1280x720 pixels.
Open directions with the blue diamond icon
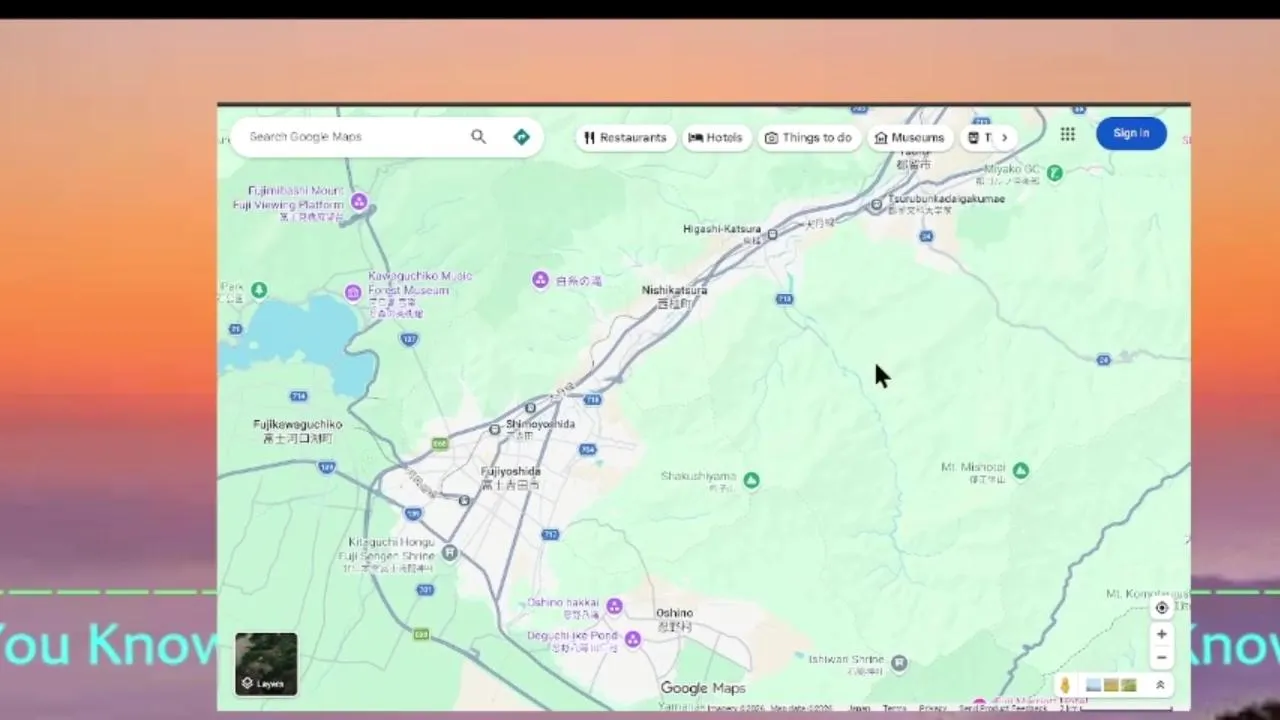[x=521, y=137]
